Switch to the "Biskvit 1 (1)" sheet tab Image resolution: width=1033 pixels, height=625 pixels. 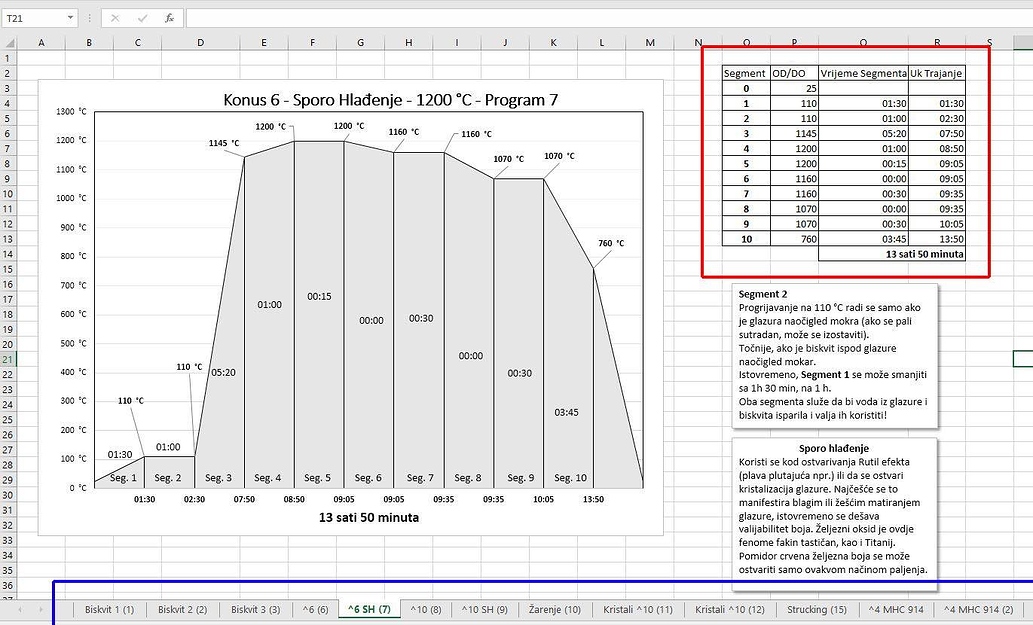click(111, 608)
